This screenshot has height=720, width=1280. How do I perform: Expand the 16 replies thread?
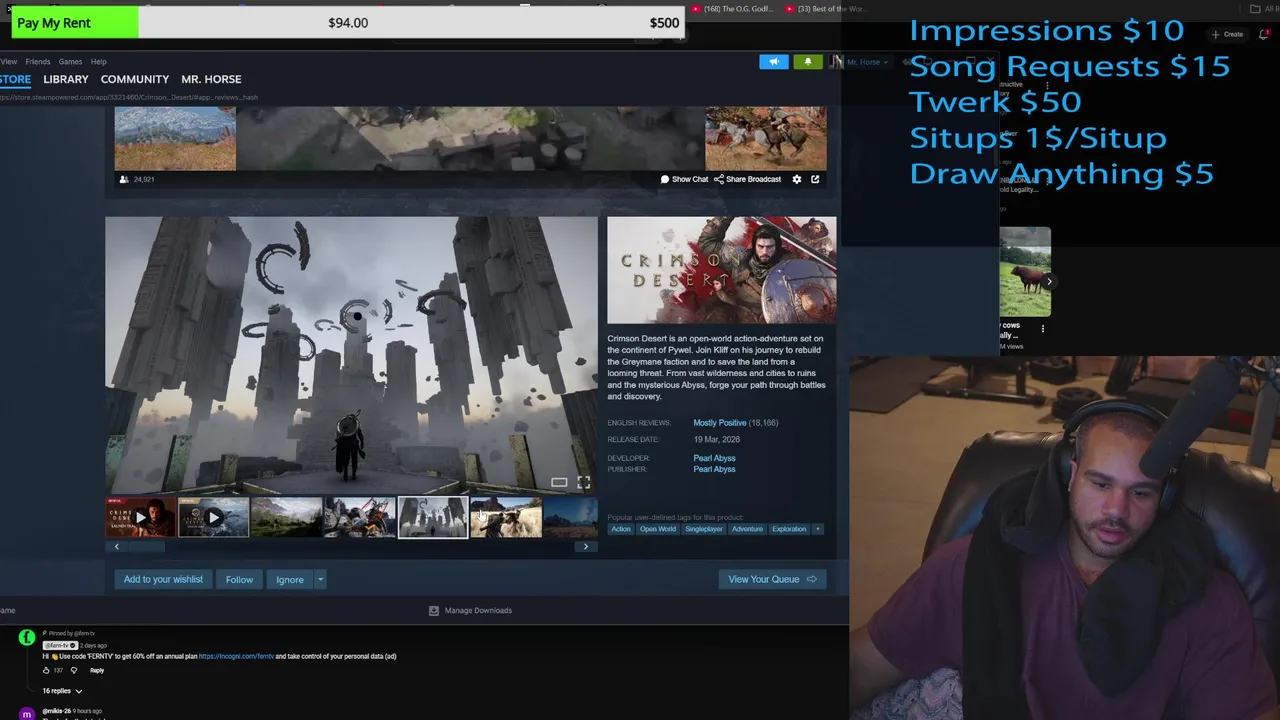tap(62, 691)
